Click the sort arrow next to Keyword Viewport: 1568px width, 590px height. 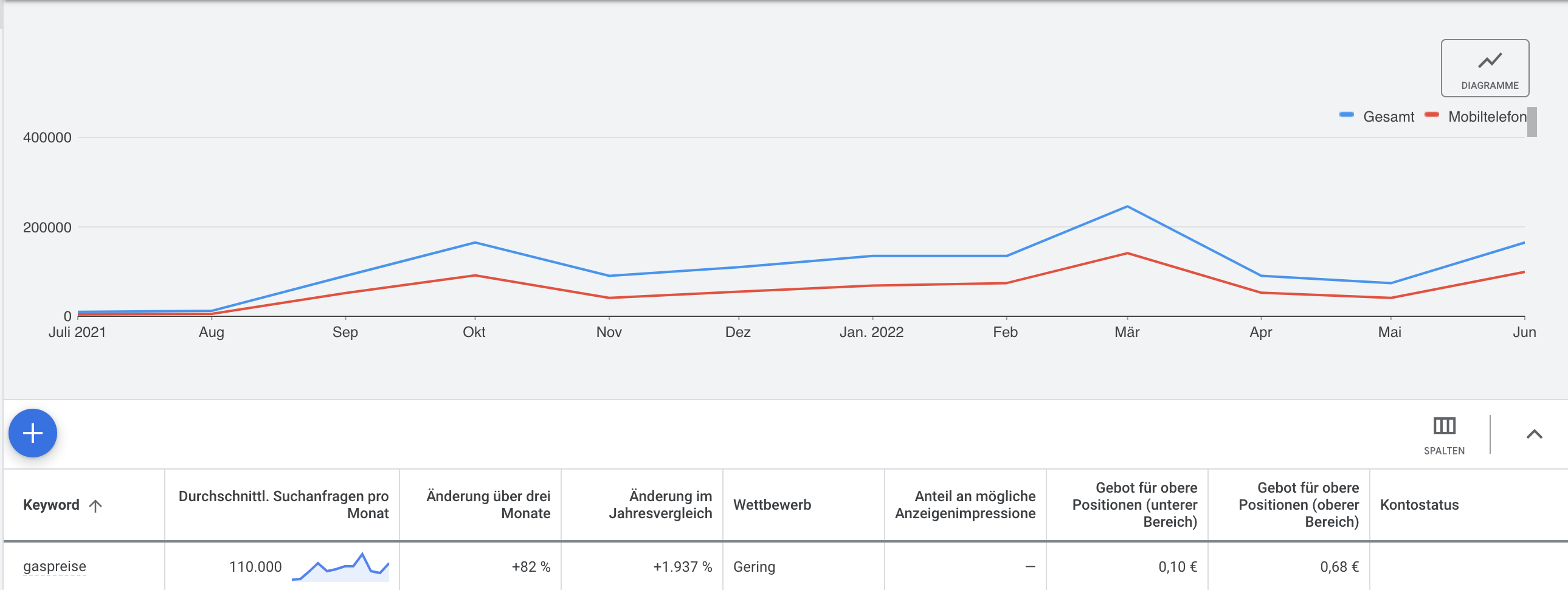click(x=95, y=505)
